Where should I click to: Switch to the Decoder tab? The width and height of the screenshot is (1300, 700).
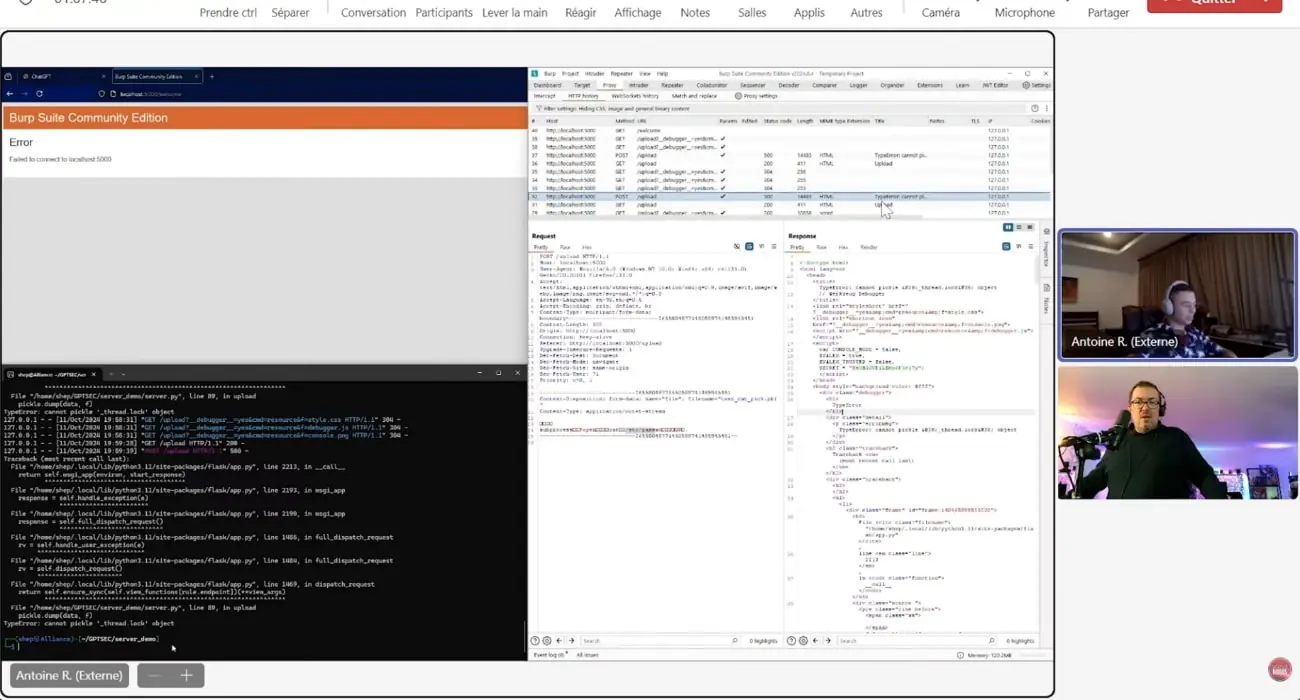(x=789, y=85)
